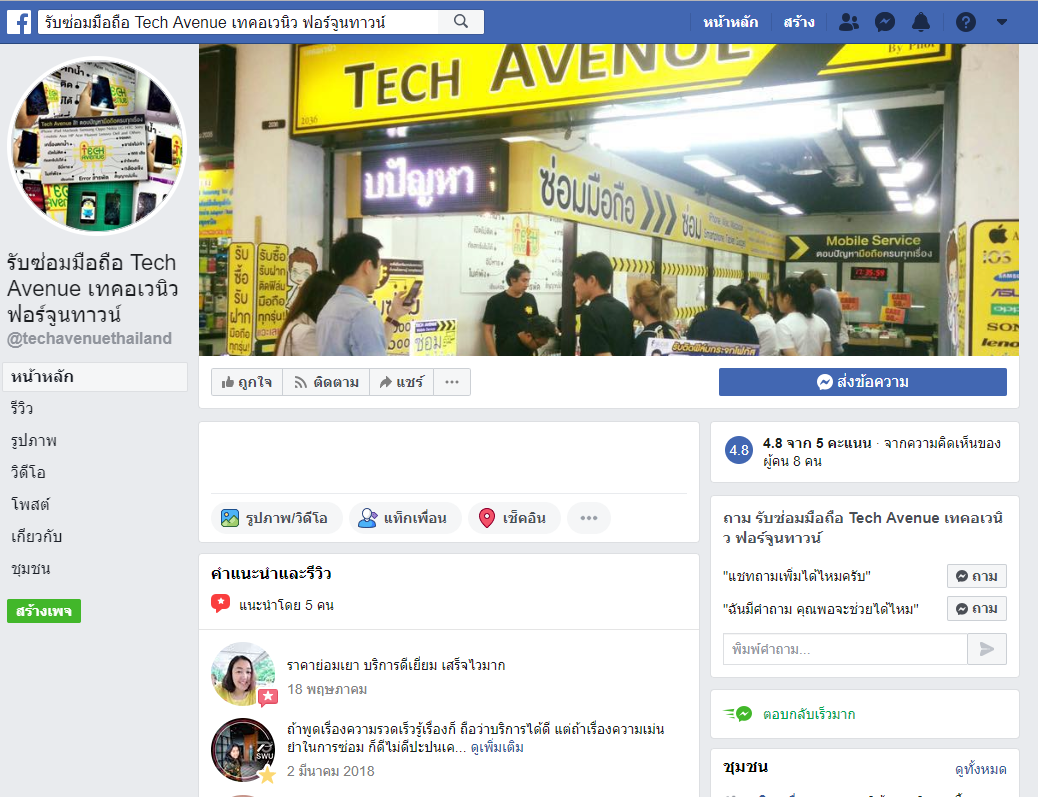This screenshot has width=1038, height=797.
Task: Click the 18 พฤษภาคม review date
Action: [x=327, y=689]
